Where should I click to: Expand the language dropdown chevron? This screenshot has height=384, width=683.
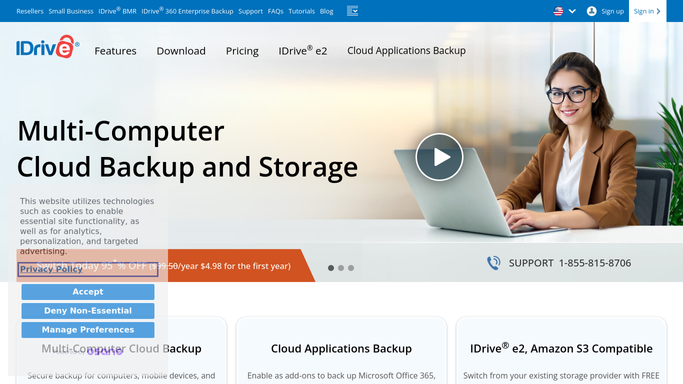pyautogui.click(x=572, y=11)
